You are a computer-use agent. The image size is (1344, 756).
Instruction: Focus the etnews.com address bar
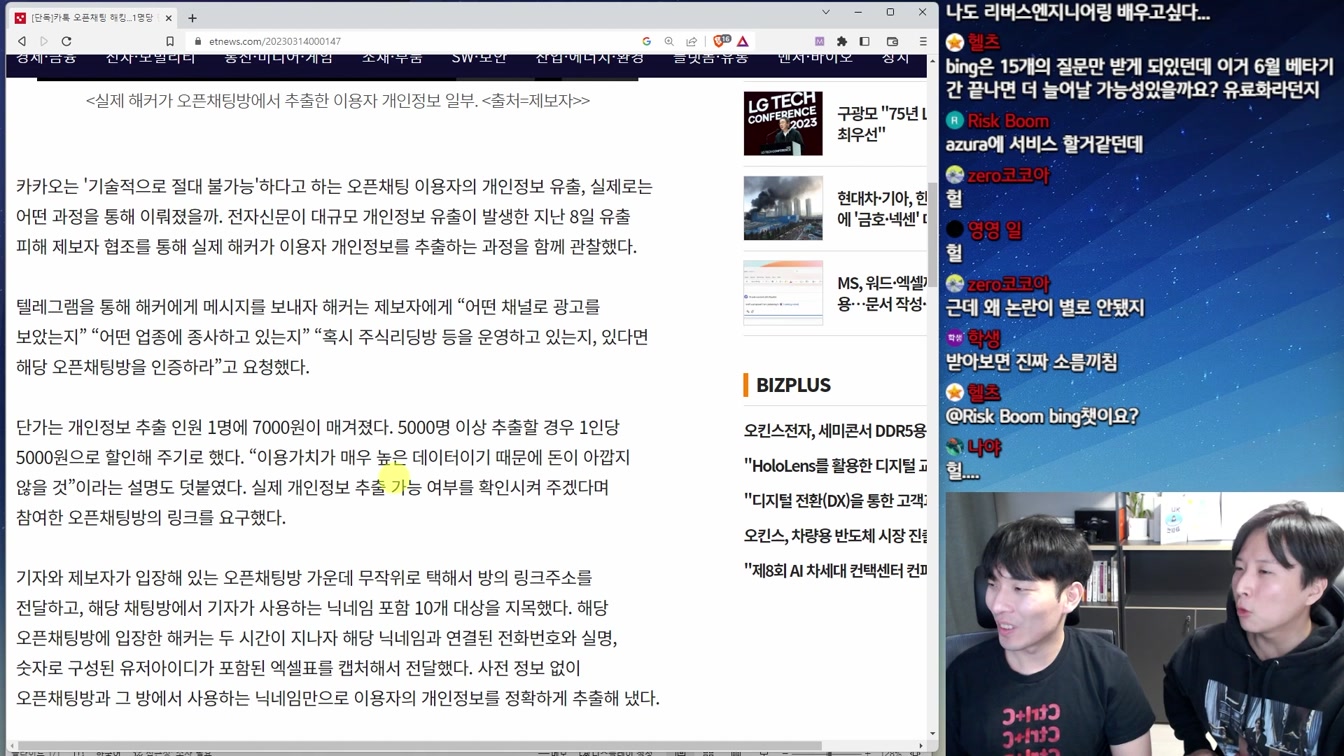420,41
